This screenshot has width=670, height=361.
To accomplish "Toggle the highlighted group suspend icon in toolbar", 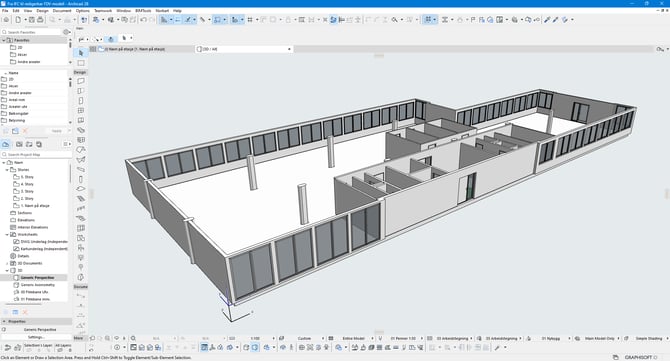I will 333,20.
